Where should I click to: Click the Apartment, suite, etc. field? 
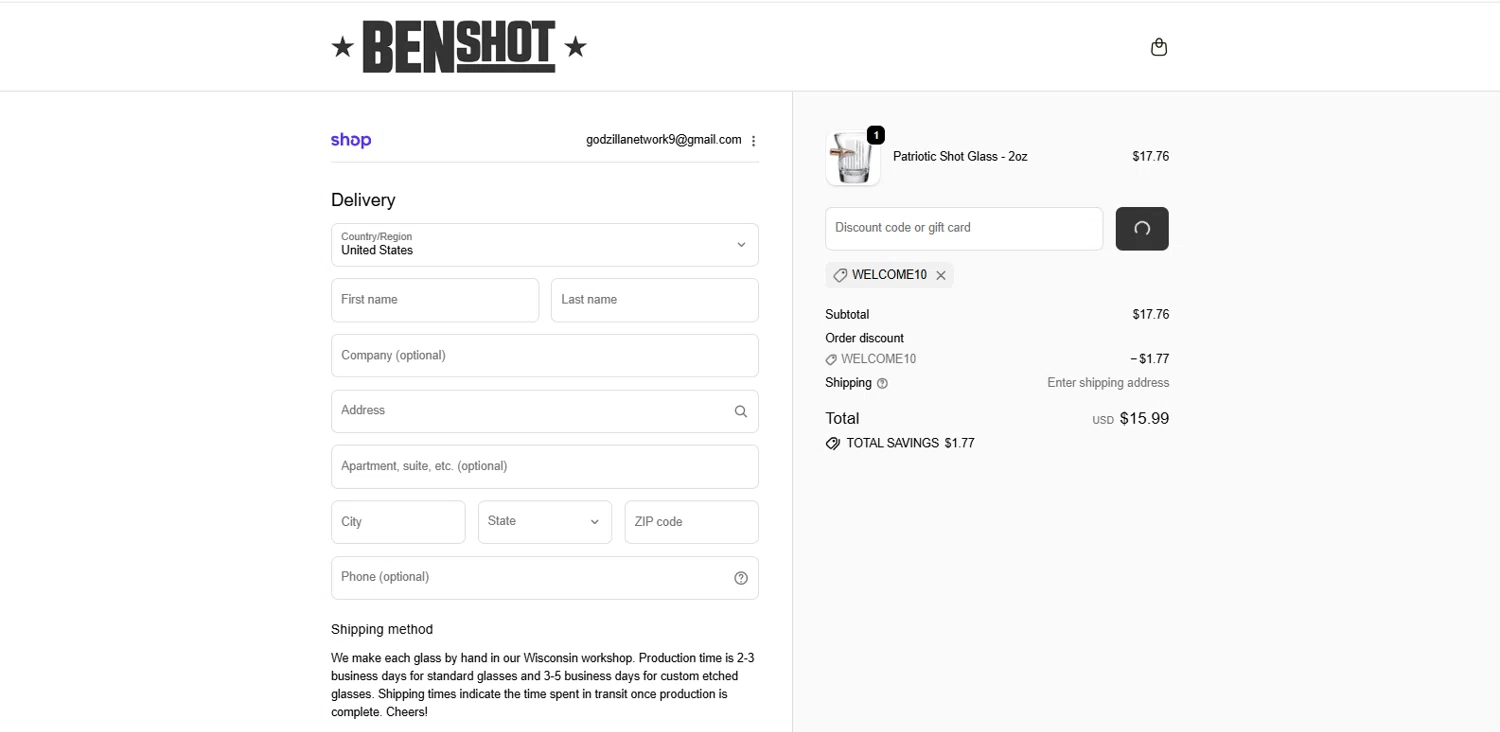[545, 466]
